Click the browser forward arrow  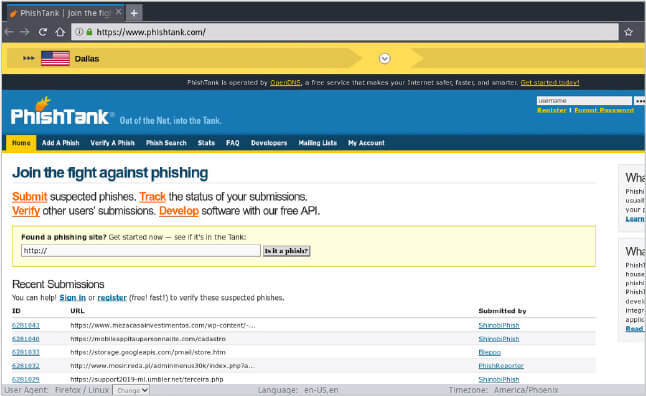(x=25, y=32)
